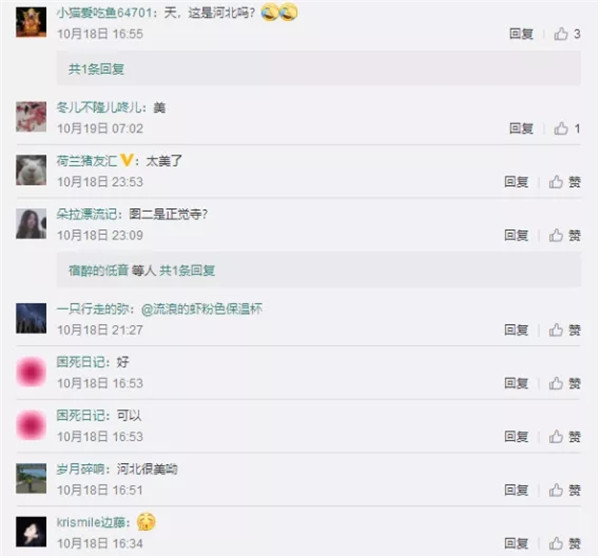Like 冬儿不隆儿咚儿's comment thumbs-up icon
This screenshot has height=558, width=600.
pos(561,128)
